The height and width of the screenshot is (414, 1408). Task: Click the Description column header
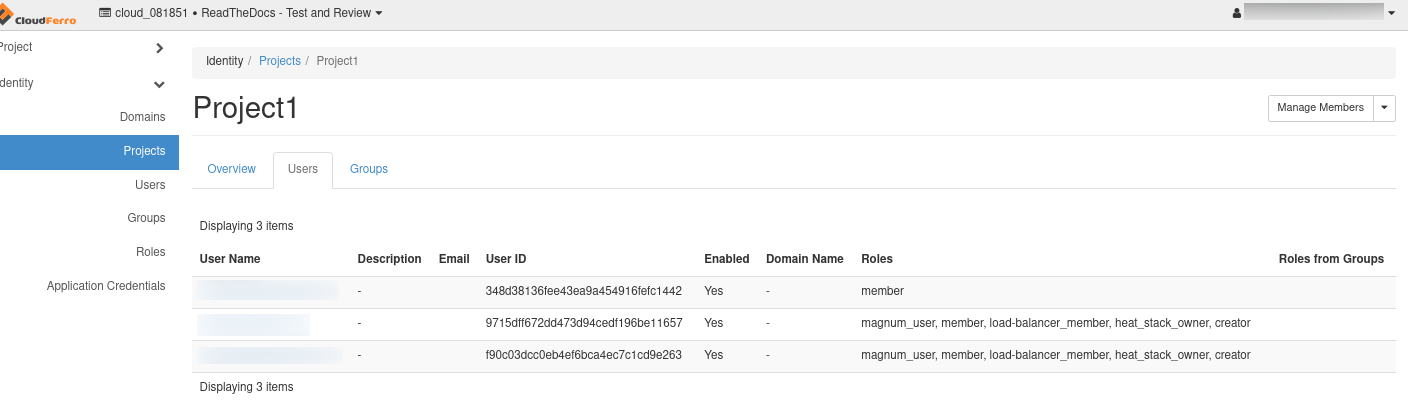point(390,259)
